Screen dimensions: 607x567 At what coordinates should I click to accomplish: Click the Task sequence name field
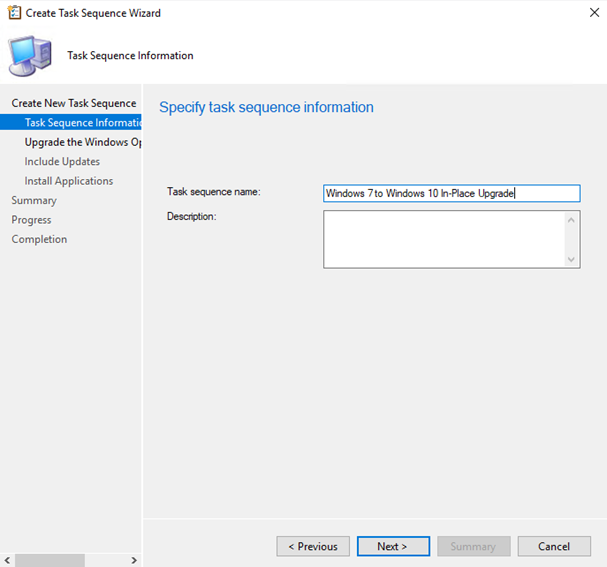pyautogui.click(x=451, y=193)
